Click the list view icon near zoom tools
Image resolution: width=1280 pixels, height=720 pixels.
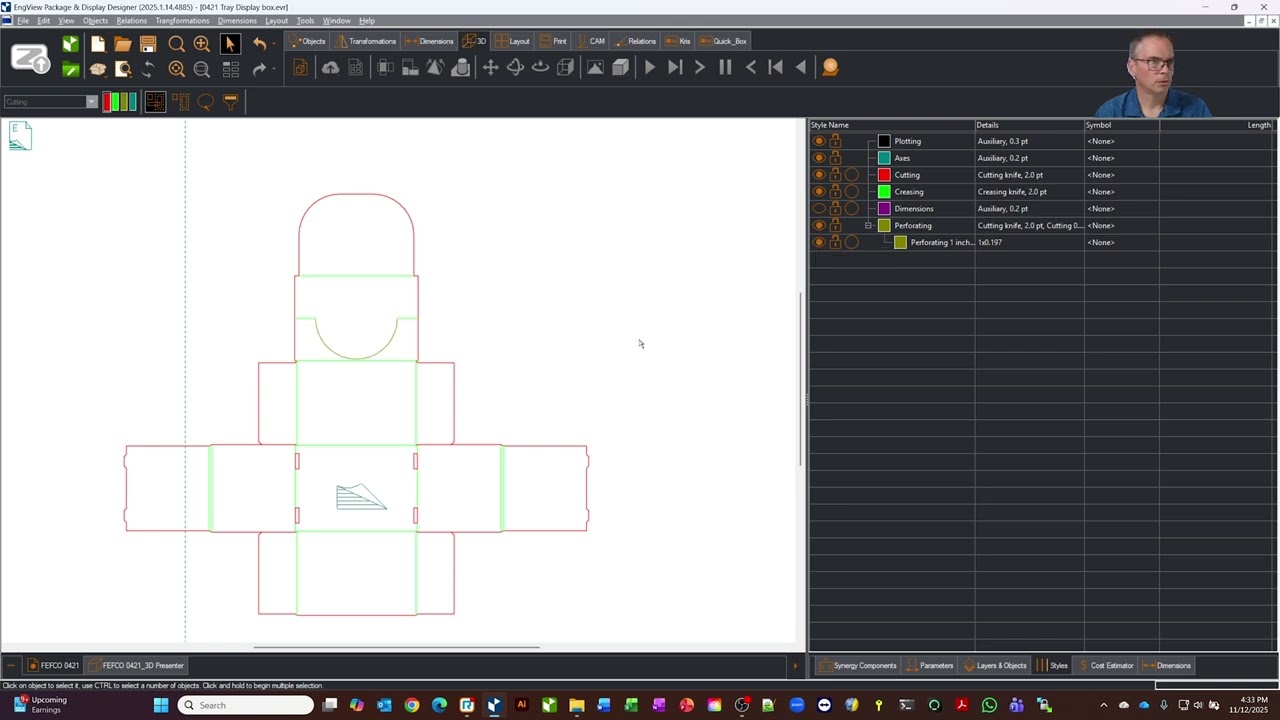(230, 69)
